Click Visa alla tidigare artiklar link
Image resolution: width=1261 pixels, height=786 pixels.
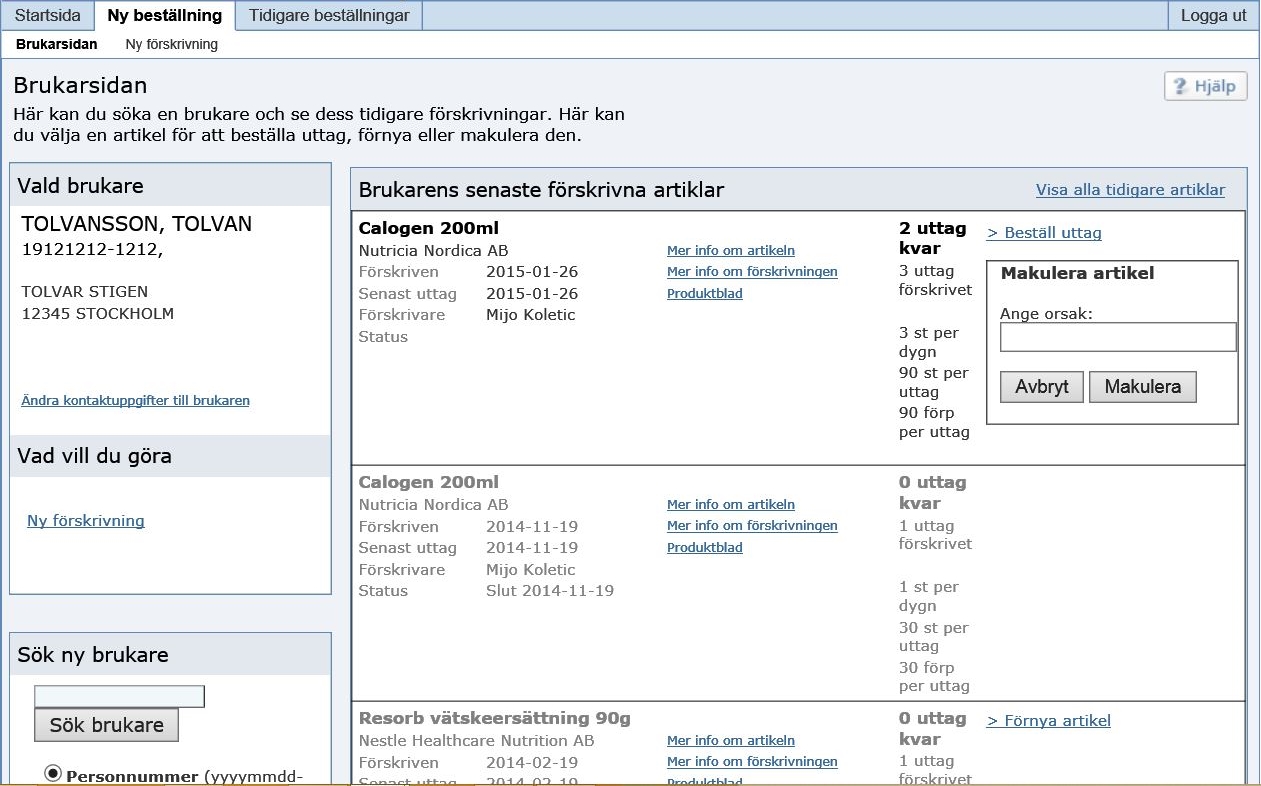(x=1130, y=190)
